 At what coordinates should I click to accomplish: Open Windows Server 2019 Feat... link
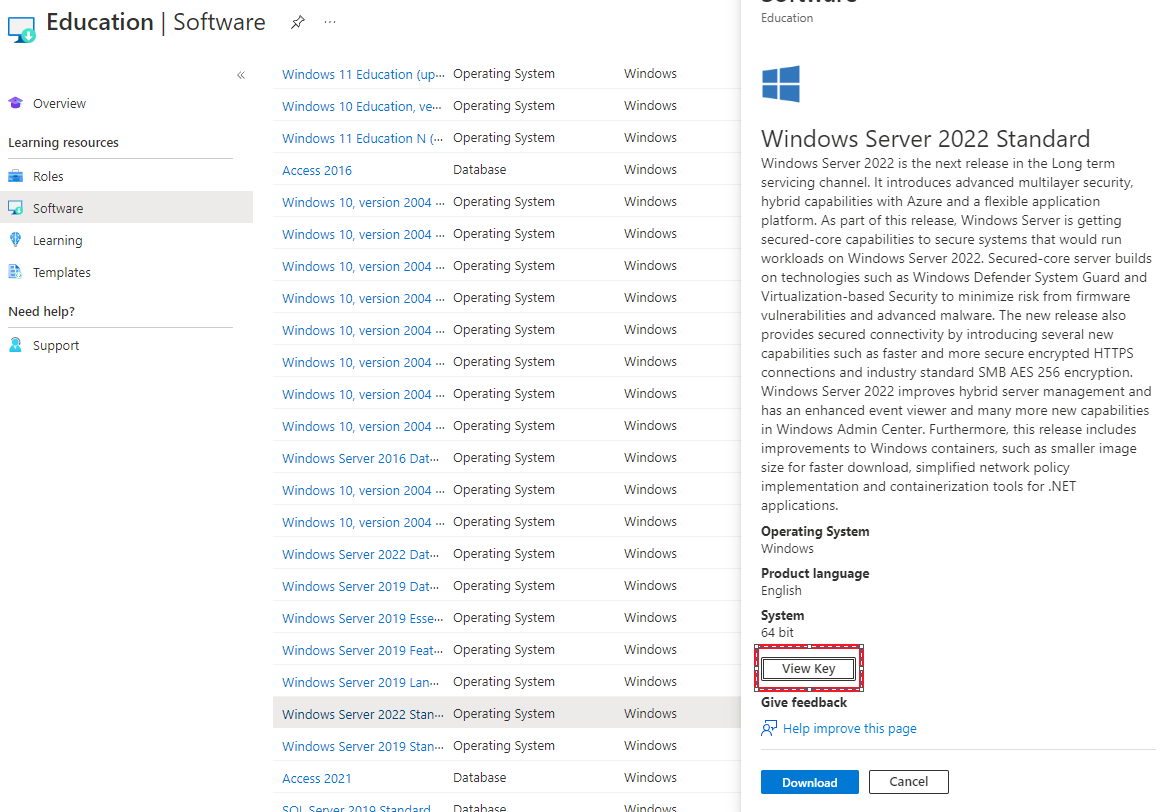point(362,650)
